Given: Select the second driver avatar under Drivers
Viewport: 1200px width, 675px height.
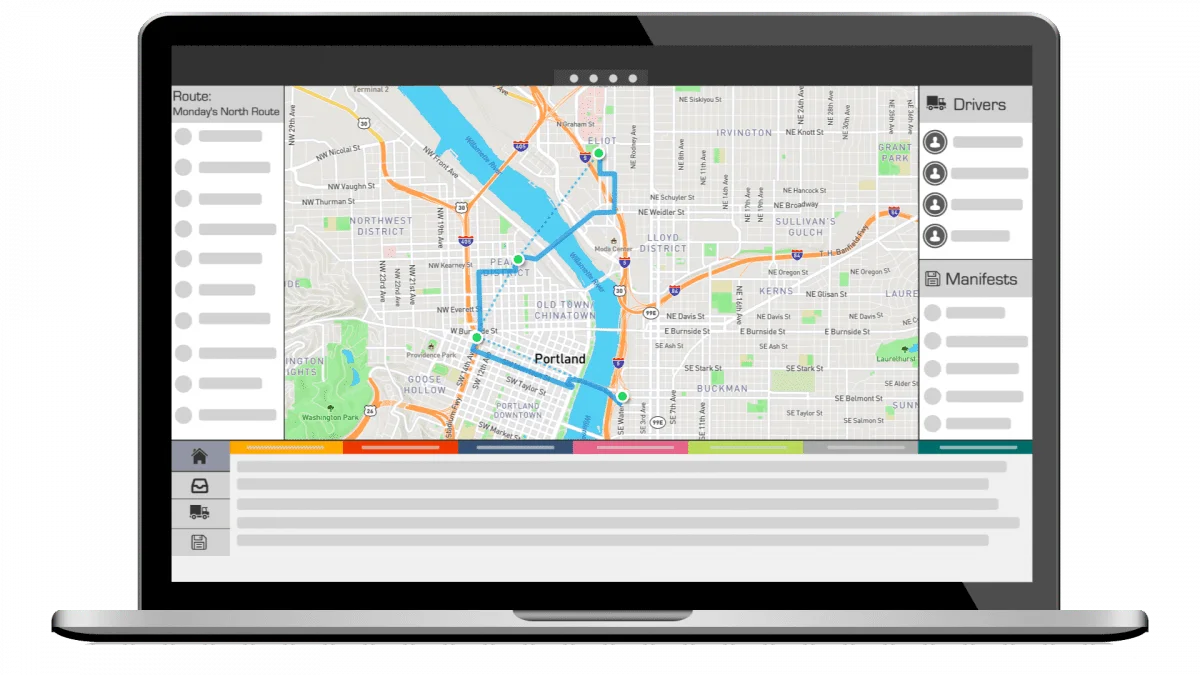Looking at the screenshot, I should pos(935,173).
